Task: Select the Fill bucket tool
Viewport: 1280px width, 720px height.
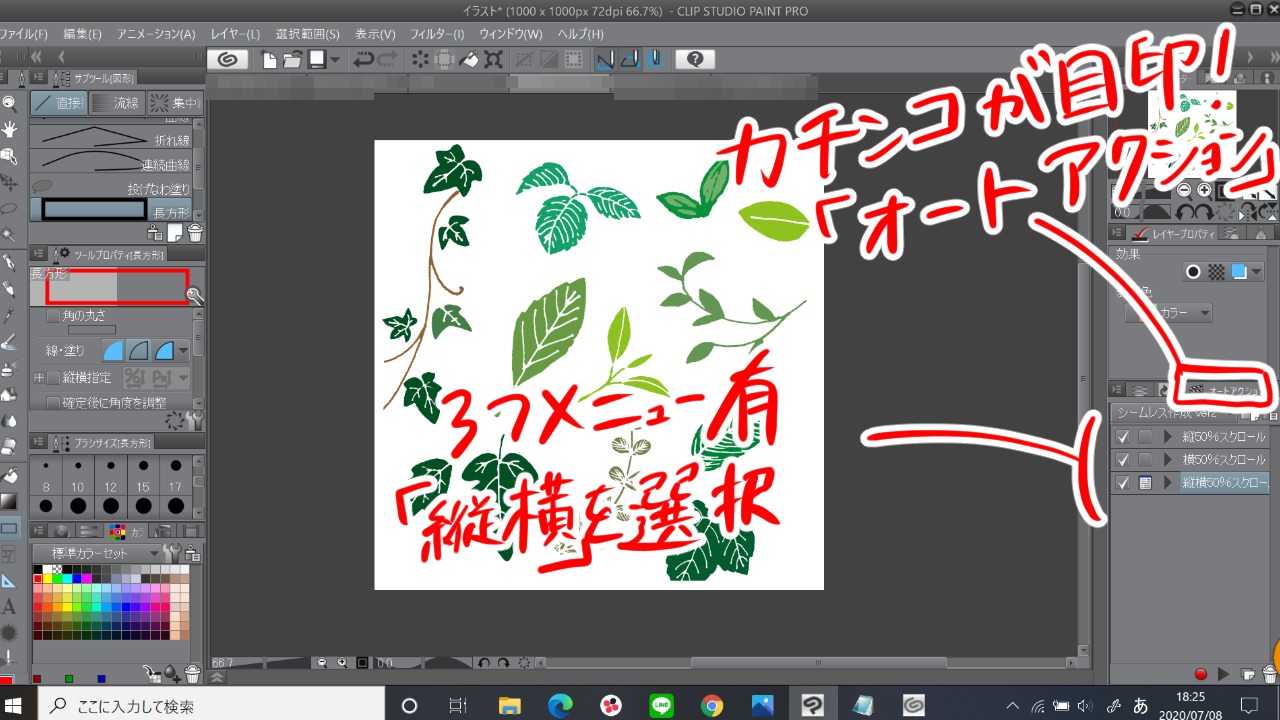Action: (9, 475)
